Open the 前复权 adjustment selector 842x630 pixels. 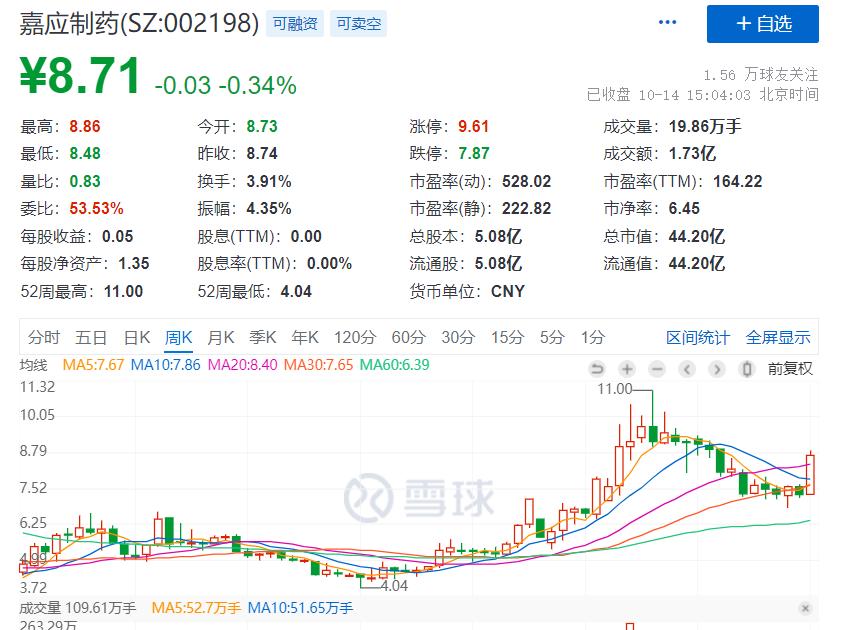click(x=790, y=369)
